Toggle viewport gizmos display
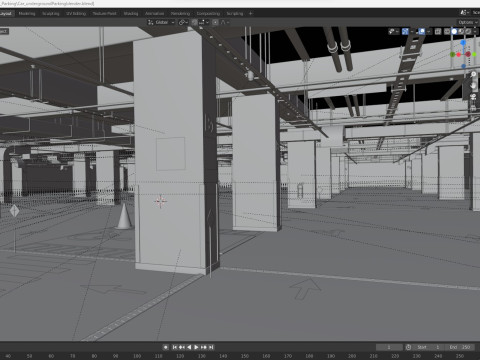 pyautogui.click(x=405, y=32)
